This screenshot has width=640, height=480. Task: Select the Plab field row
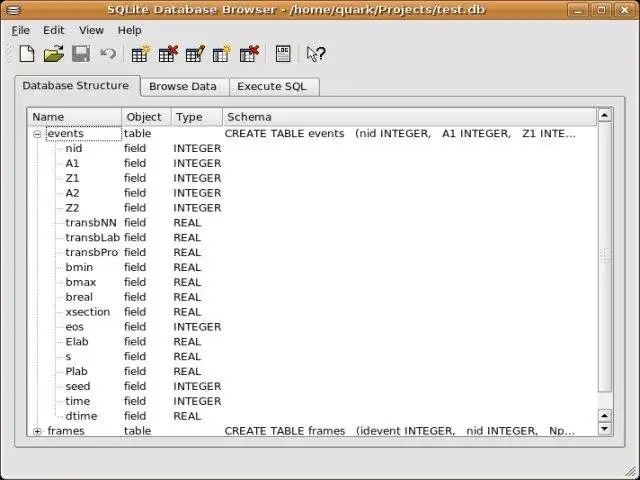coord(312,371)
